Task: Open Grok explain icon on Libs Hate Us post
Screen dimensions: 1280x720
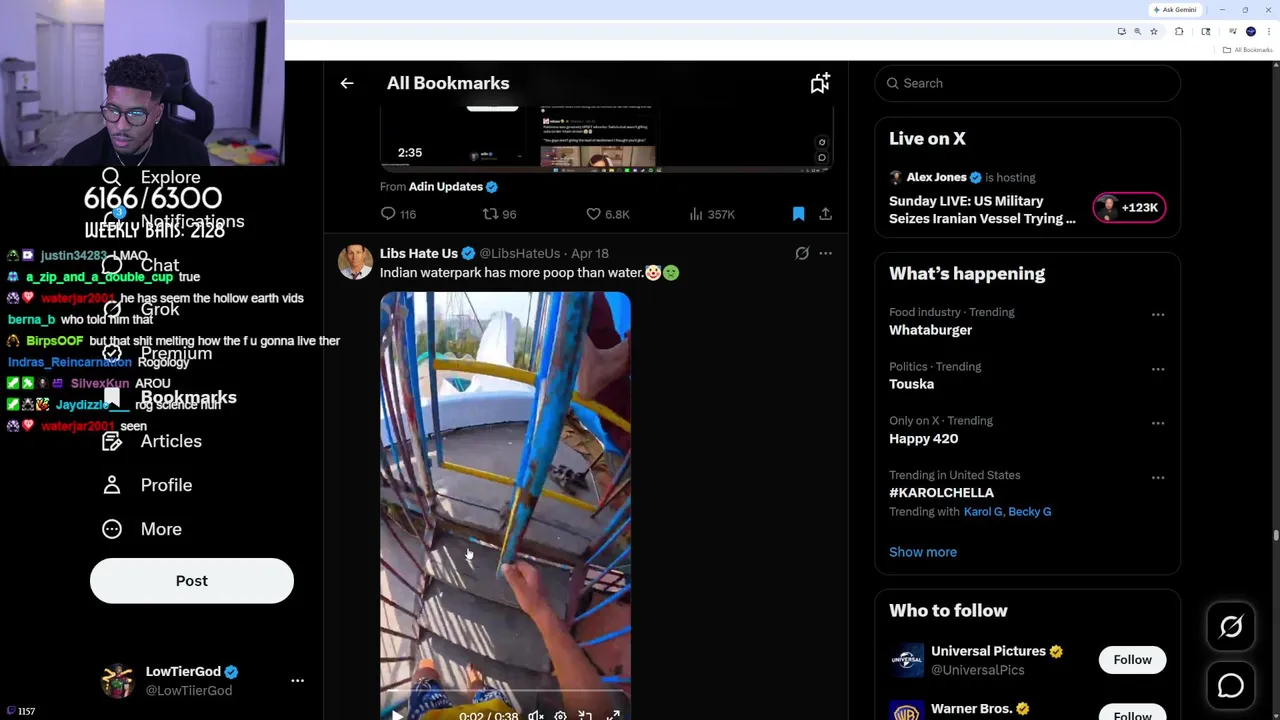Action: [802, 253]
